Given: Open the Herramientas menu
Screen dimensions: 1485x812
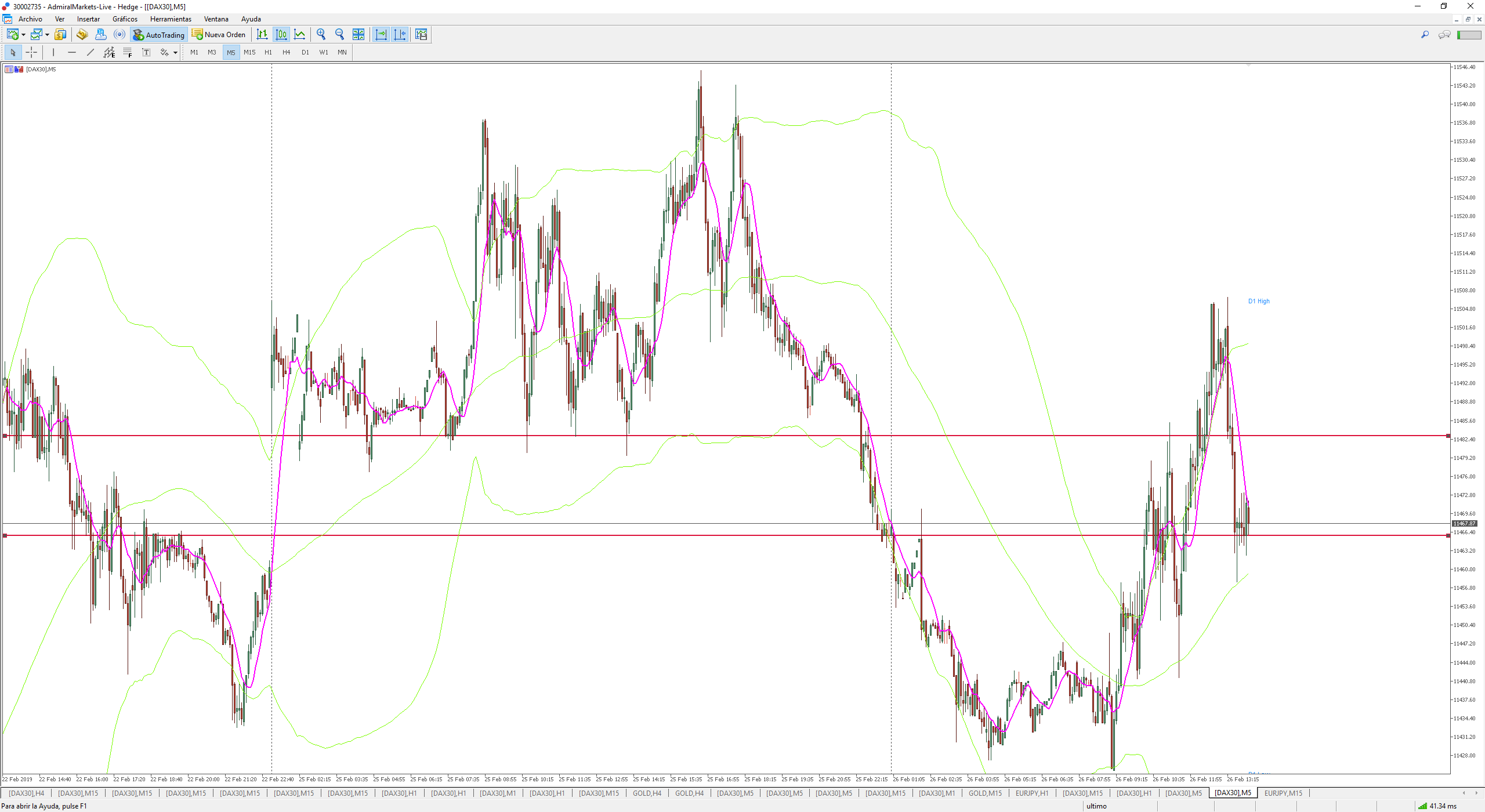Looking at the screenshot, I should tap(171, 19).
